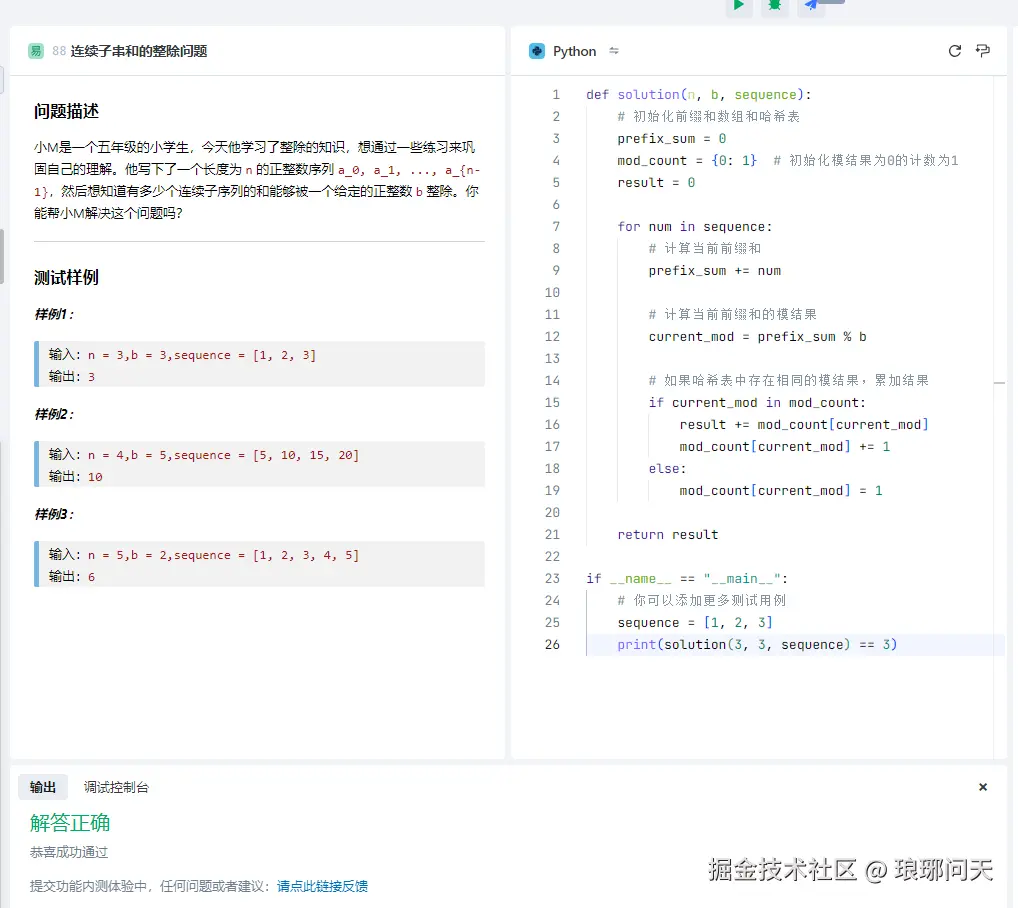
Task: Open the language switcher arrows next to Python
Action: [614, 51]
